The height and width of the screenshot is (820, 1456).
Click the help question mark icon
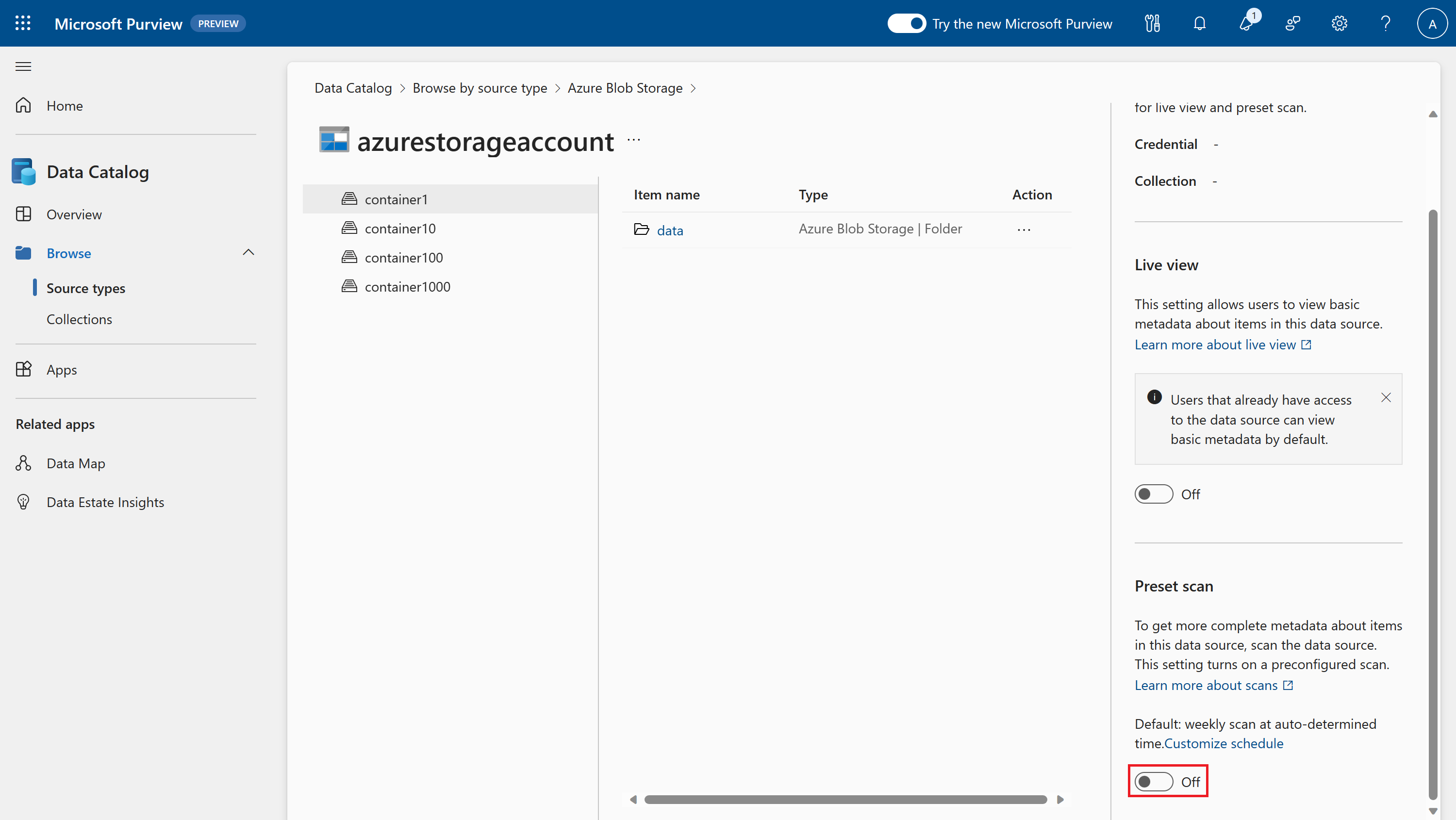[x=1385, y=23]
